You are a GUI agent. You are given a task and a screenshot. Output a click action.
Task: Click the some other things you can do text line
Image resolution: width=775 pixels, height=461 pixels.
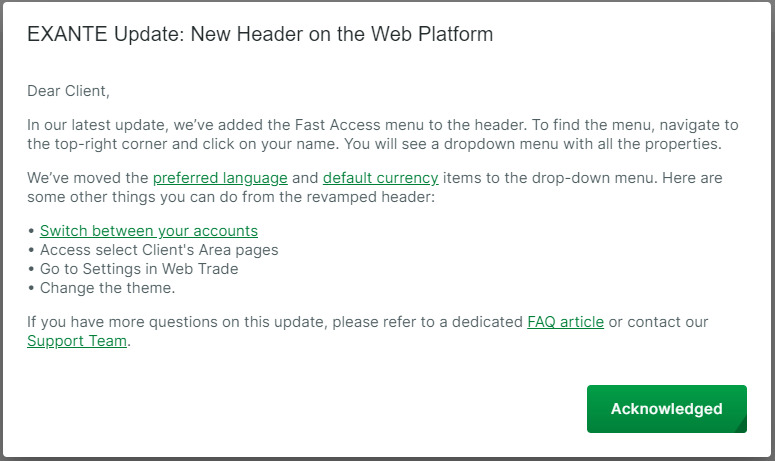(x=231, y=197)
